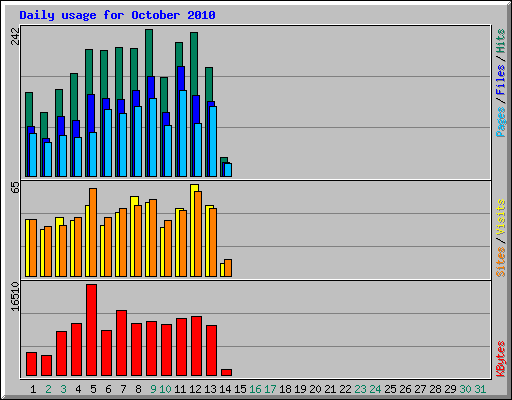
Task: Click day label '17' on the x-axis
Action: pos(270,389)
